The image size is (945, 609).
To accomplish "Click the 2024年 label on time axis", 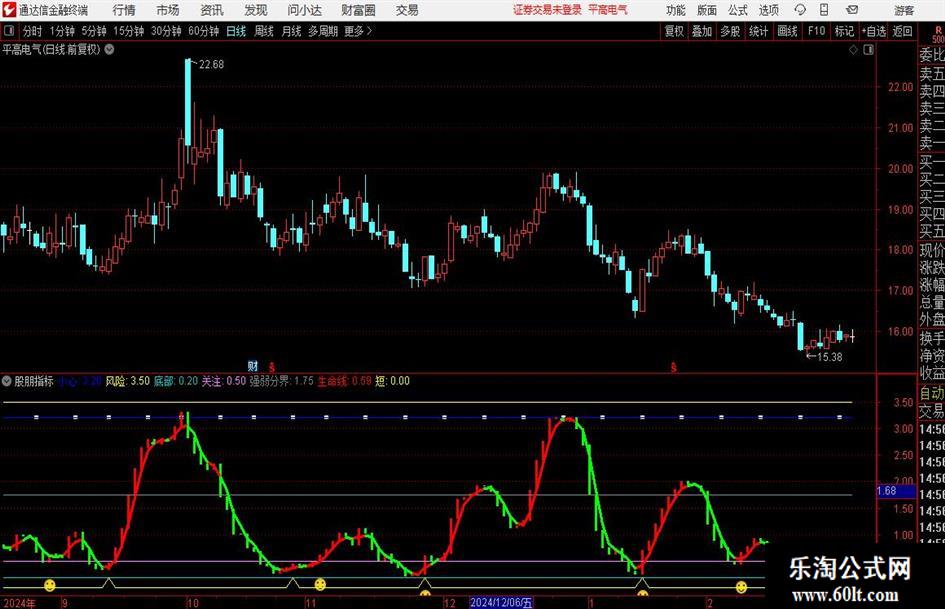I will coord(19,603).
